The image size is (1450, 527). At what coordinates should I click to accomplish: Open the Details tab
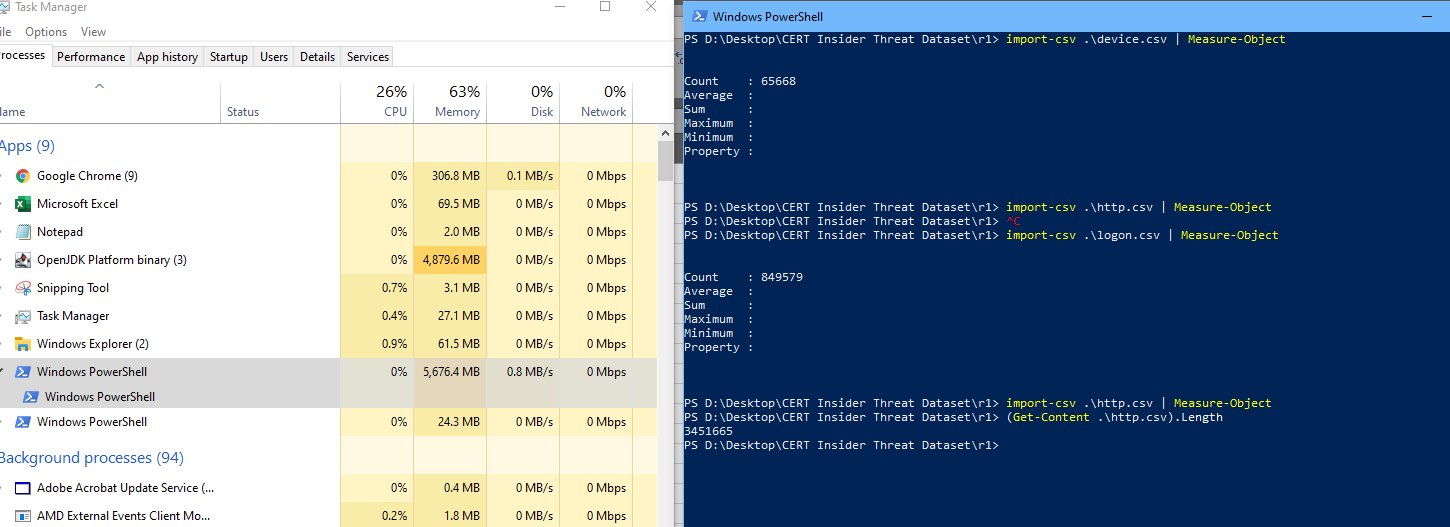[317, 57]
